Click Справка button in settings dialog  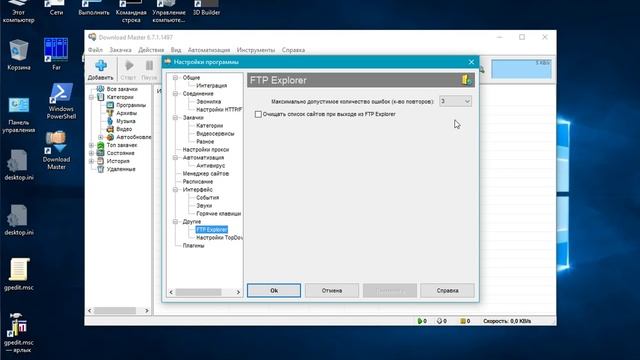447,291
